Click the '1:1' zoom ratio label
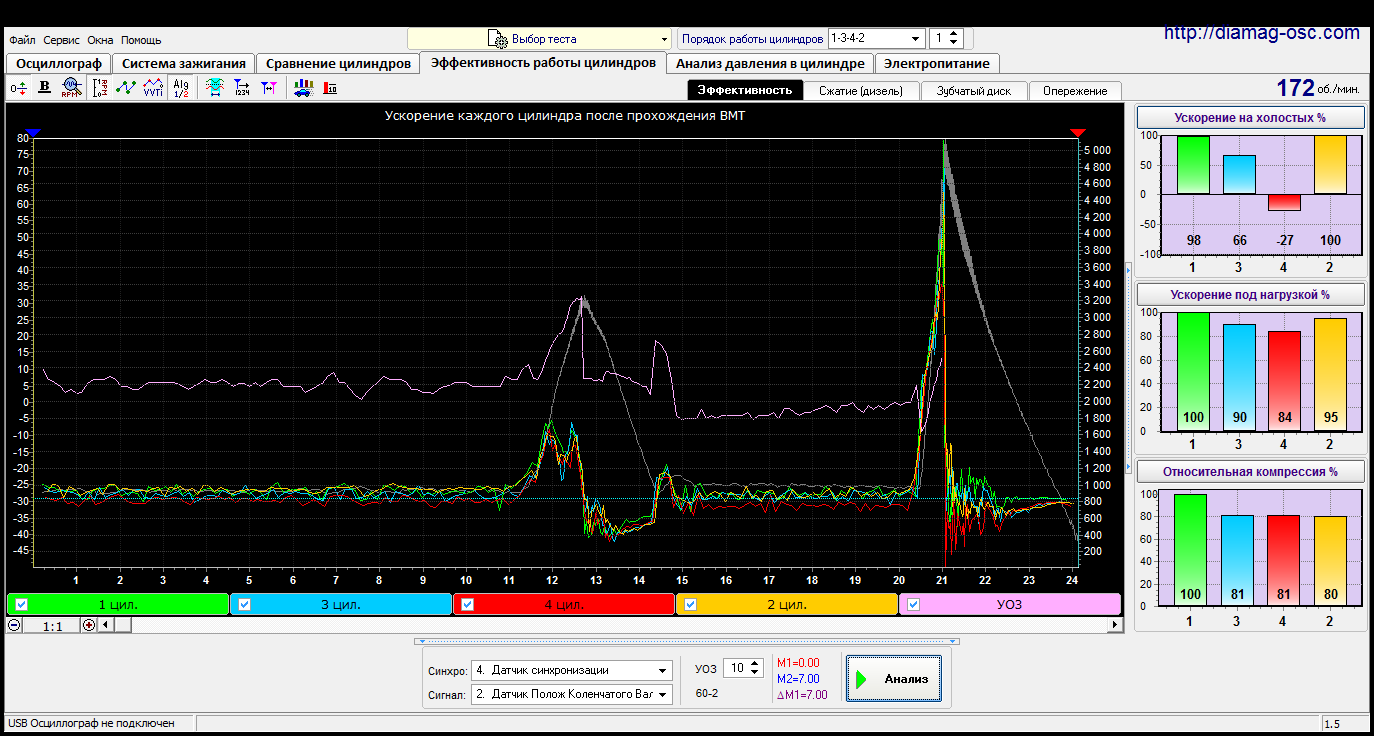The height and width of the screenshot is (736, 1374). (52, 625)
